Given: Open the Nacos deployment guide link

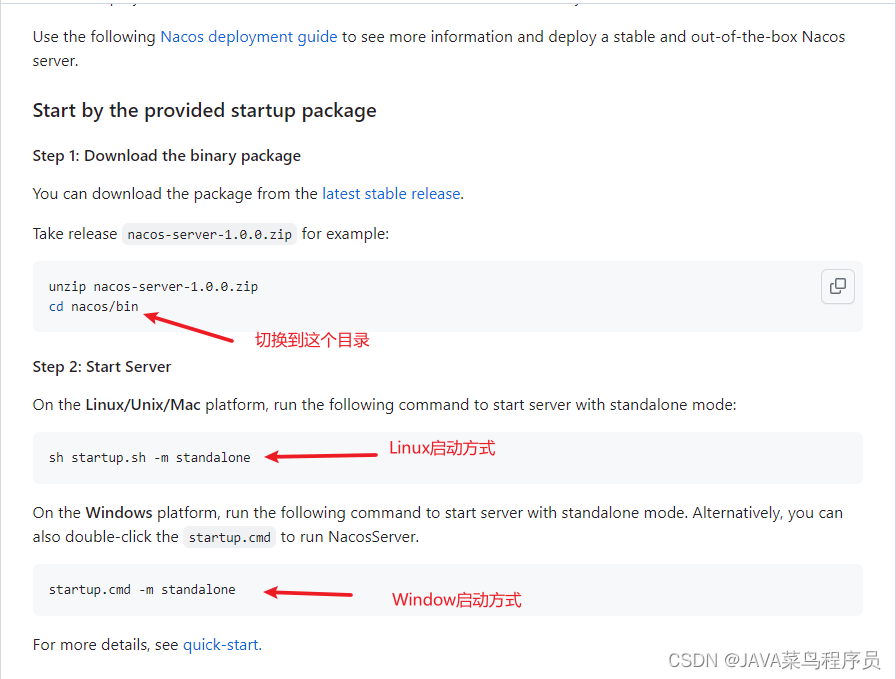Looking at the screenshot, I should [x=249, y=37].
